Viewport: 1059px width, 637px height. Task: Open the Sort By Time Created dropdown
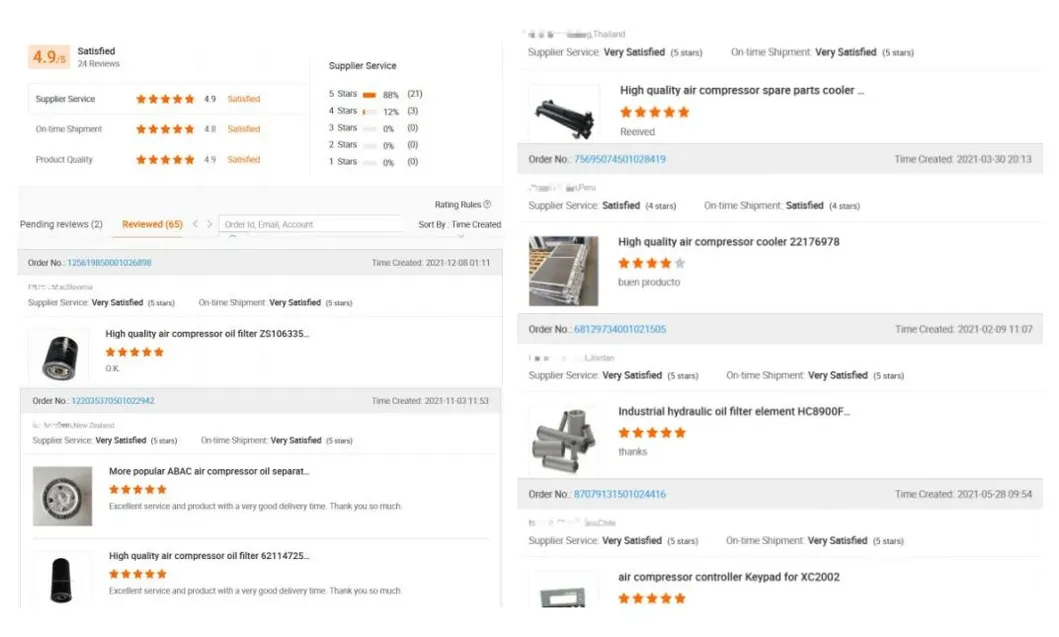click(x=459, y=225)
